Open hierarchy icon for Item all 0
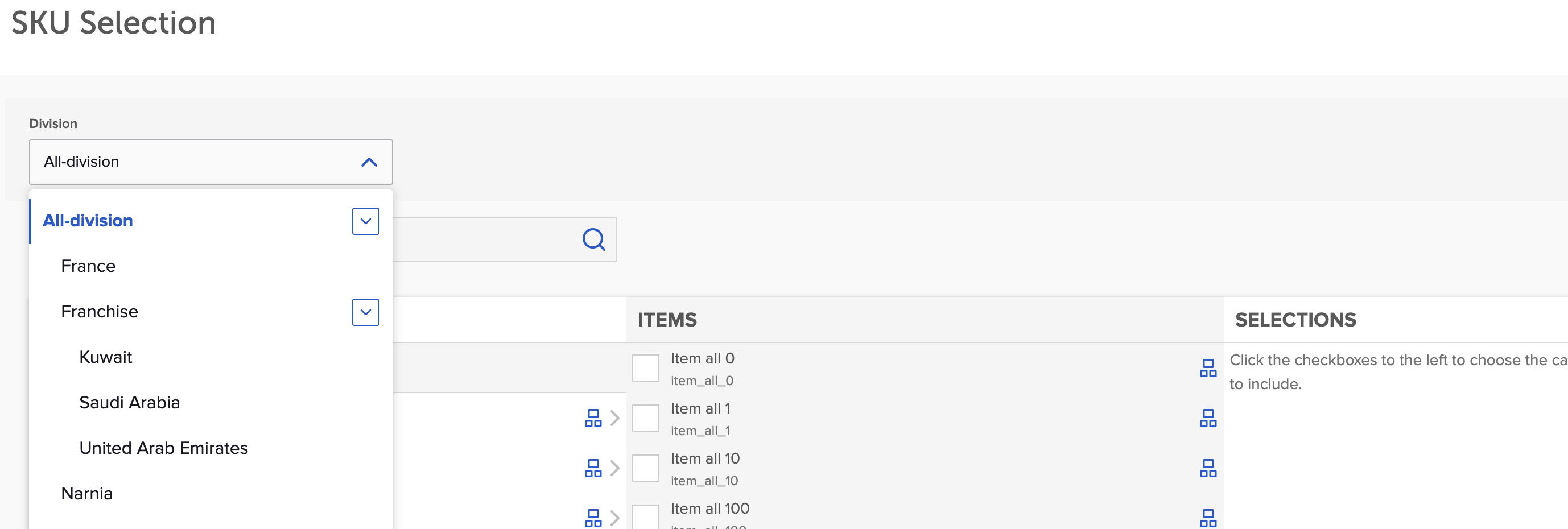 point(1208,367)
